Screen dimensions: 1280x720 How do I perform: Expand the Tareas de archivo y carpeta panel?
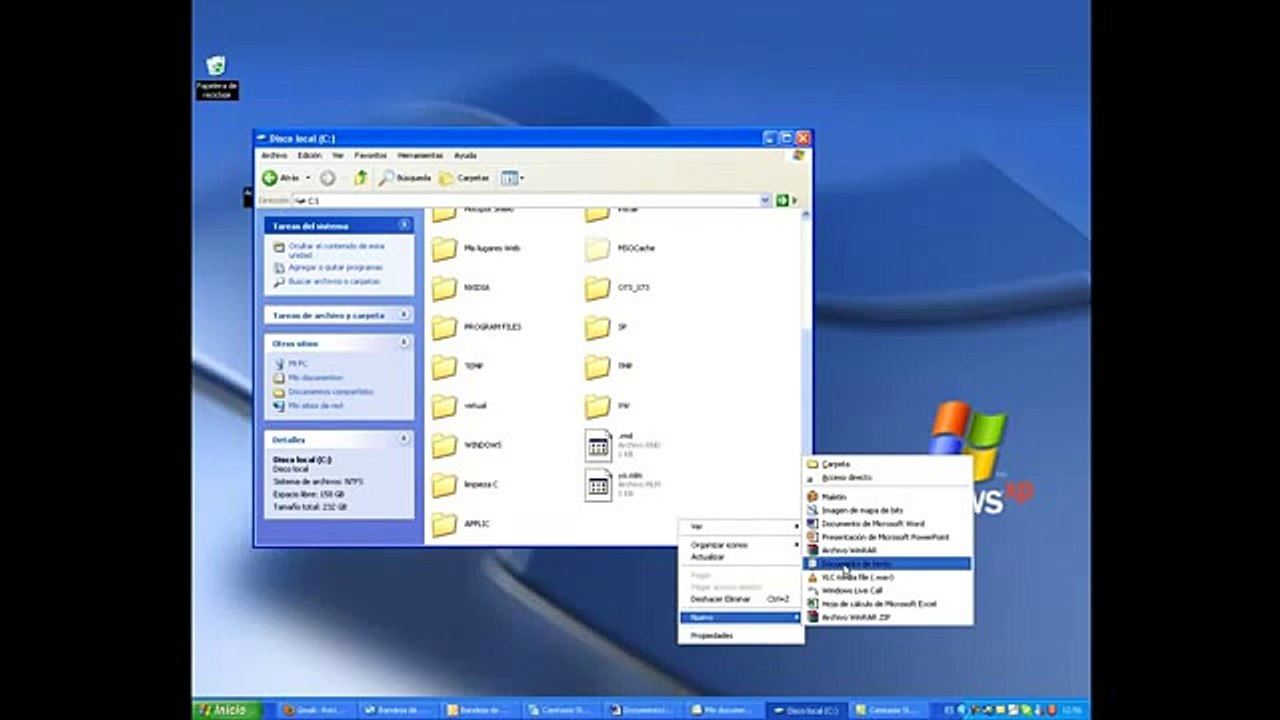(404, 315)
